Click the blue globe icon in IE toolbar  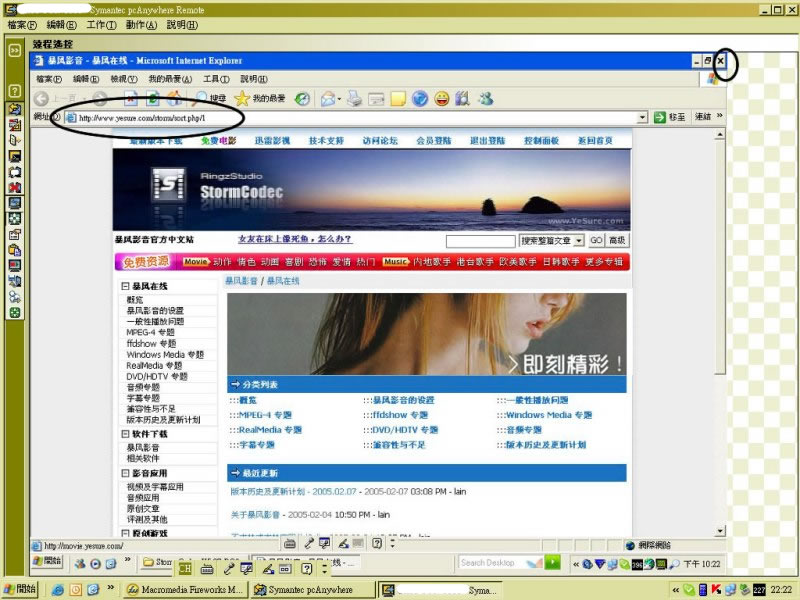point(420,98)
